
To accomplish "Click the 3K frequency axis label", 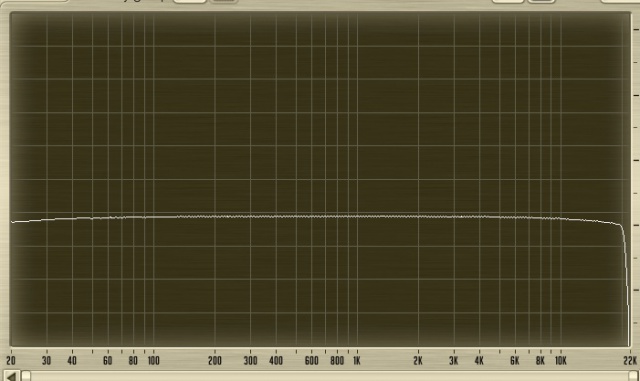I will pos(453,361).
